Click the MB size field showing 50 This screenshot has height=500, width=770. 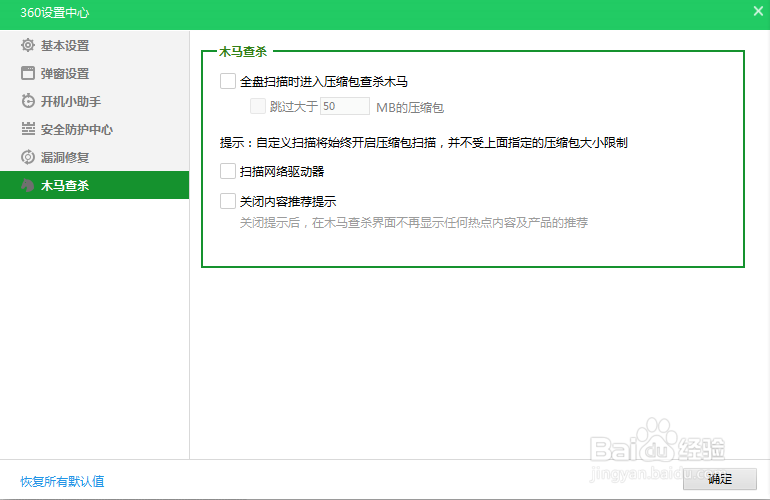point(345,106)
